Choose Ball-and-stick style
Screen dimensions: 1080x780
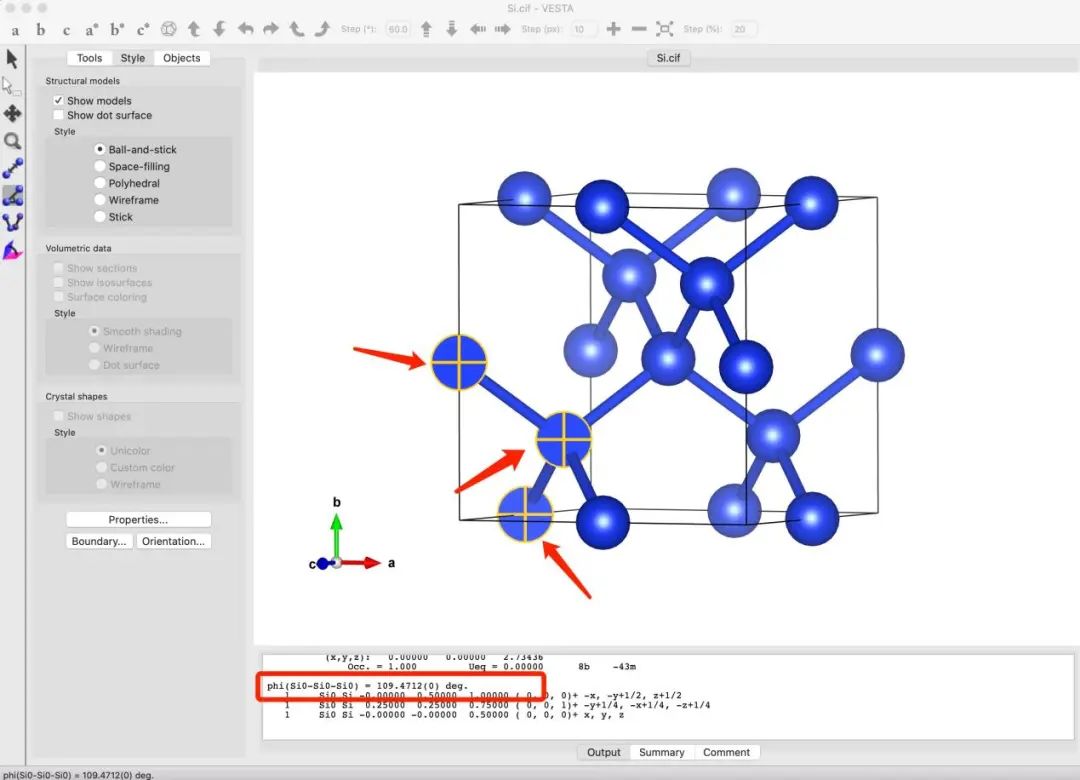100,150
